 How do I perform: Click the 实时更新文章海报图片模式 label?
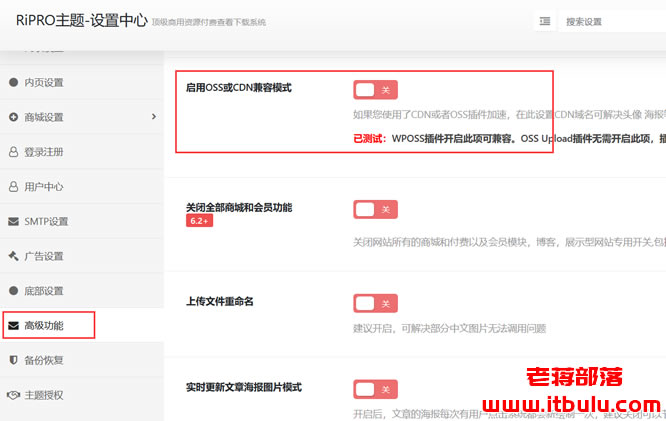click(244, 387)
